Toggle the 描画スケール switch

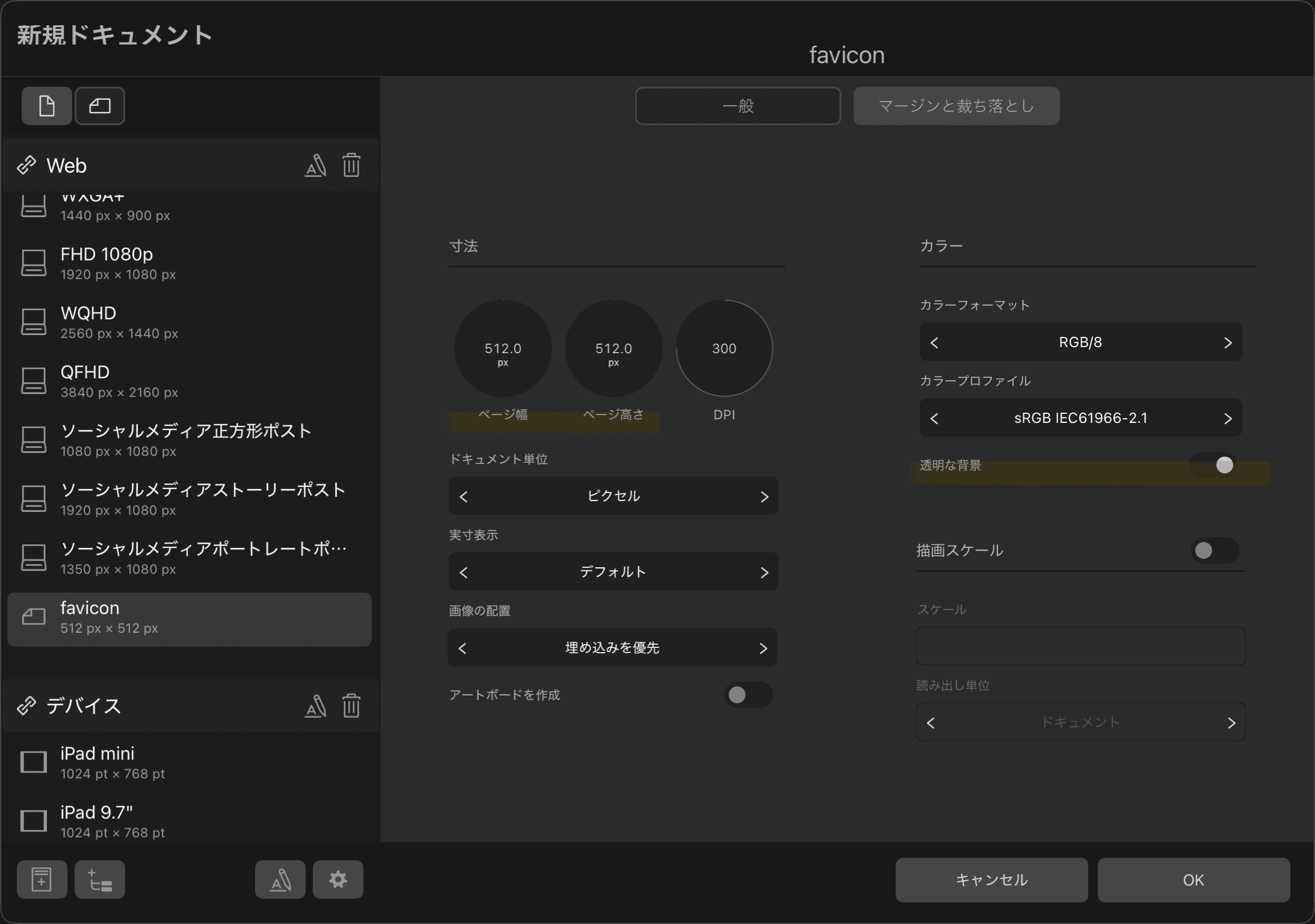[x=1214, y=550]
